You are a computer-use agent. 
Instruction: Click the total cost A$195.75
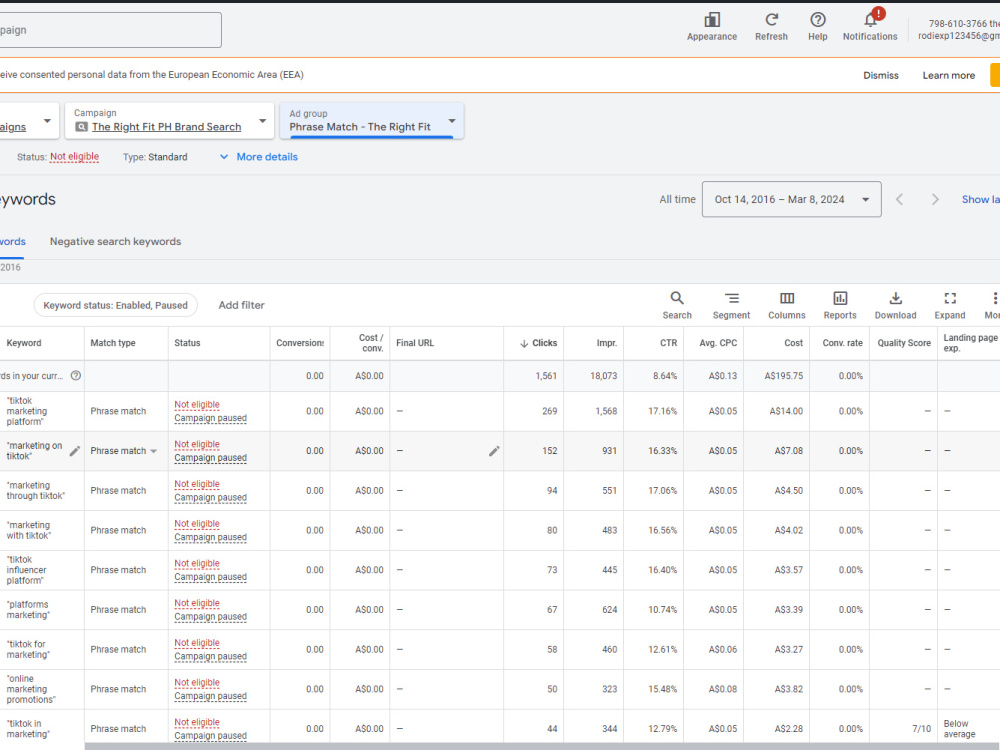click(x=784, y=376)
